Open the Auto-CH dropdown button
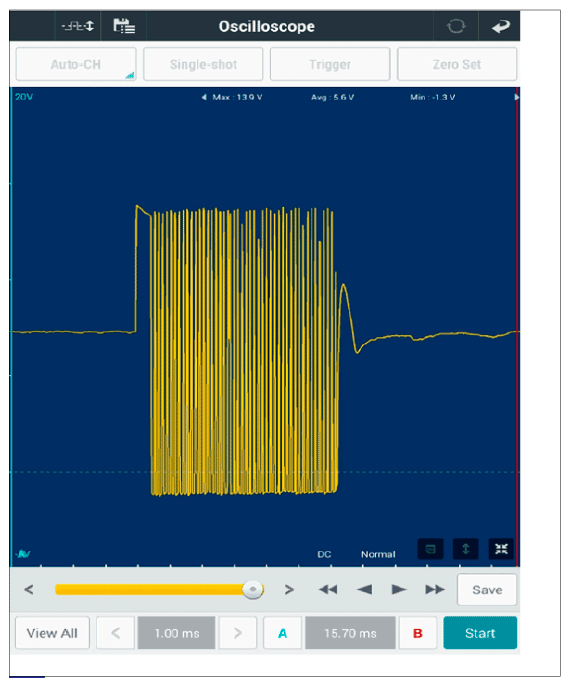The image size is (570, 687). point(76,64)
